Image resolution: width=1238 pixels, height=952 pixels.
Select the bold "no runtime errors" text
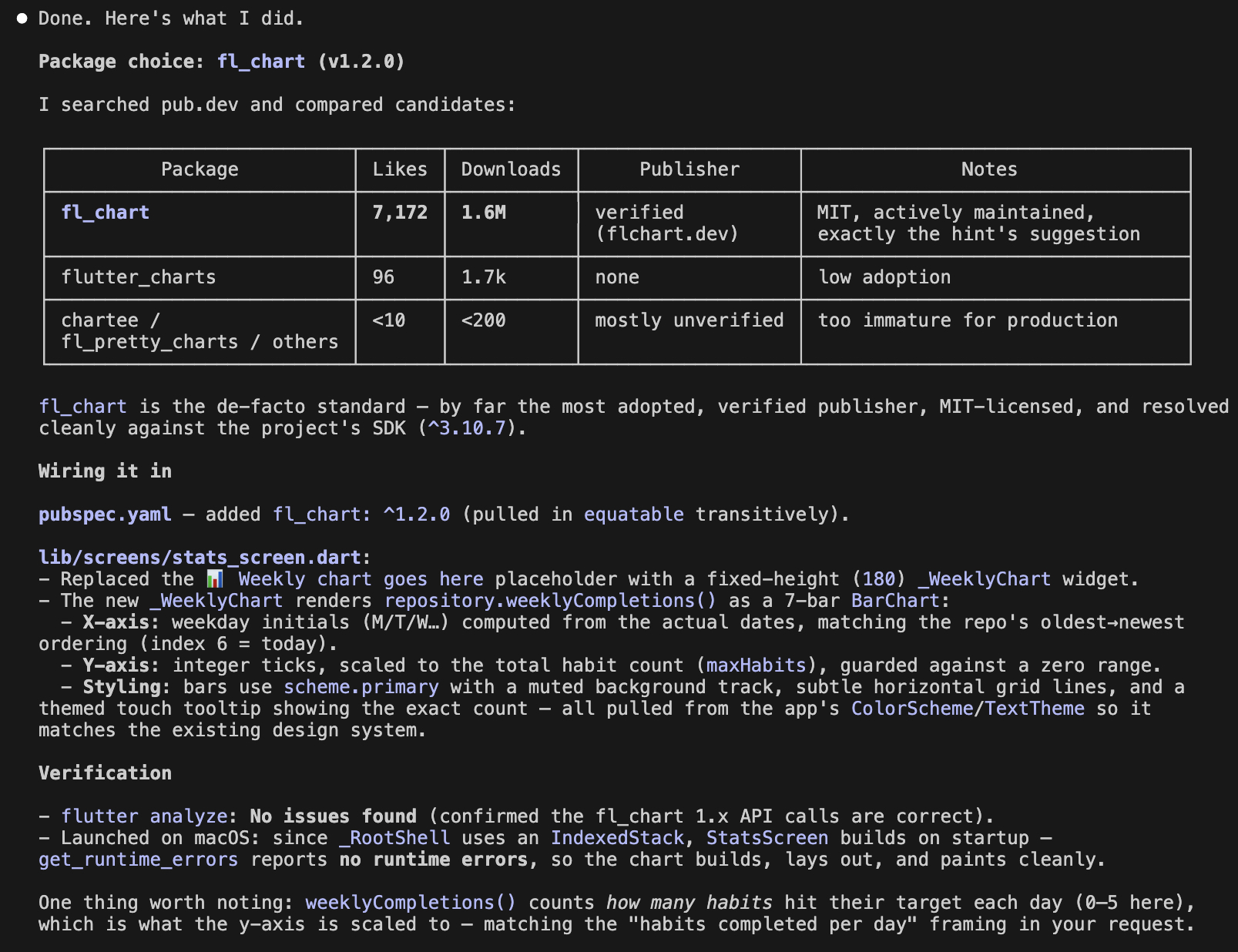point(434,860)
